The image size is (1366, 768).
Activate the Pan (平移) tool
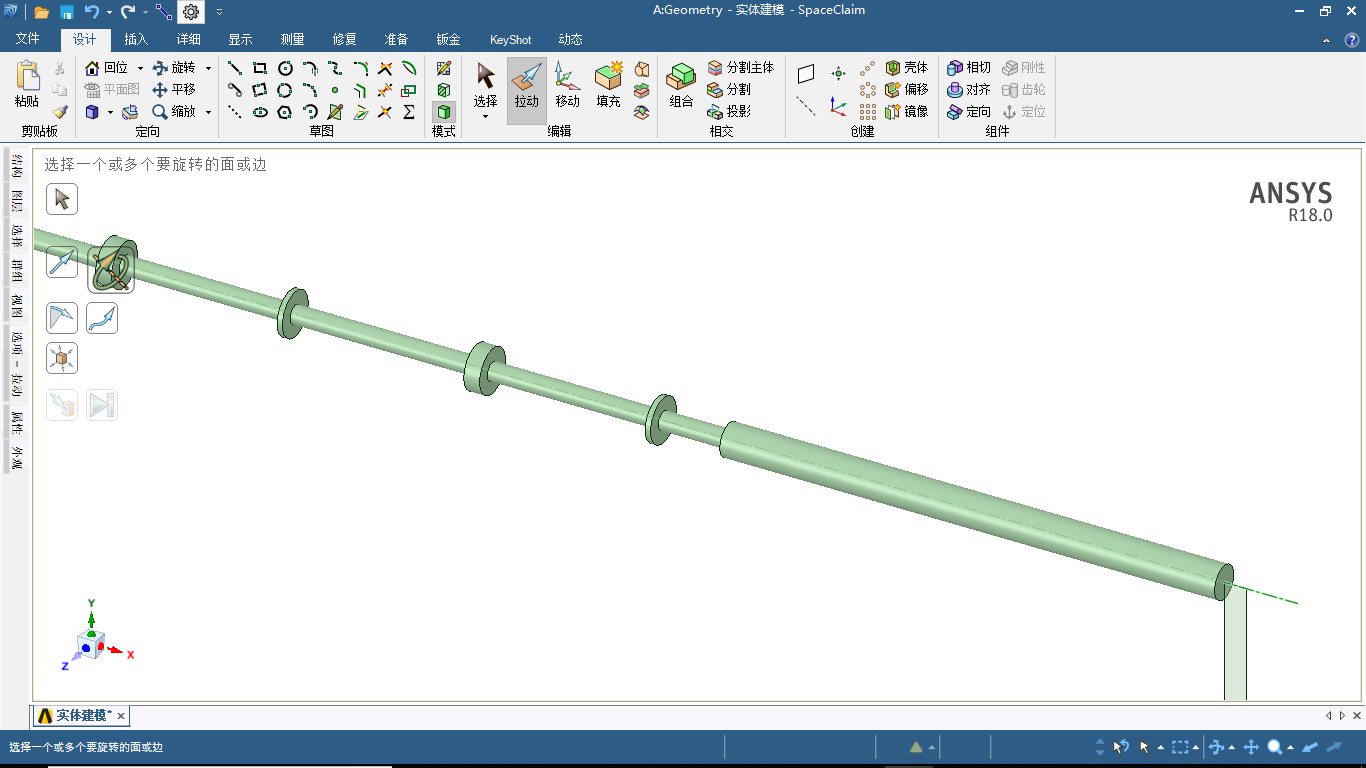(x=174, y=90)
